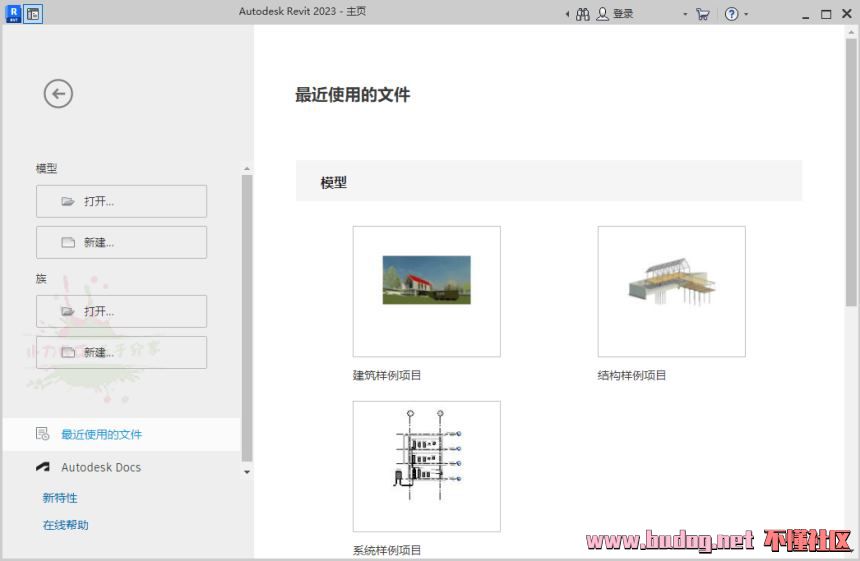The image size is (860, 561).
Task: Expand the help dropdown arrow
Action: click(746, 14)
